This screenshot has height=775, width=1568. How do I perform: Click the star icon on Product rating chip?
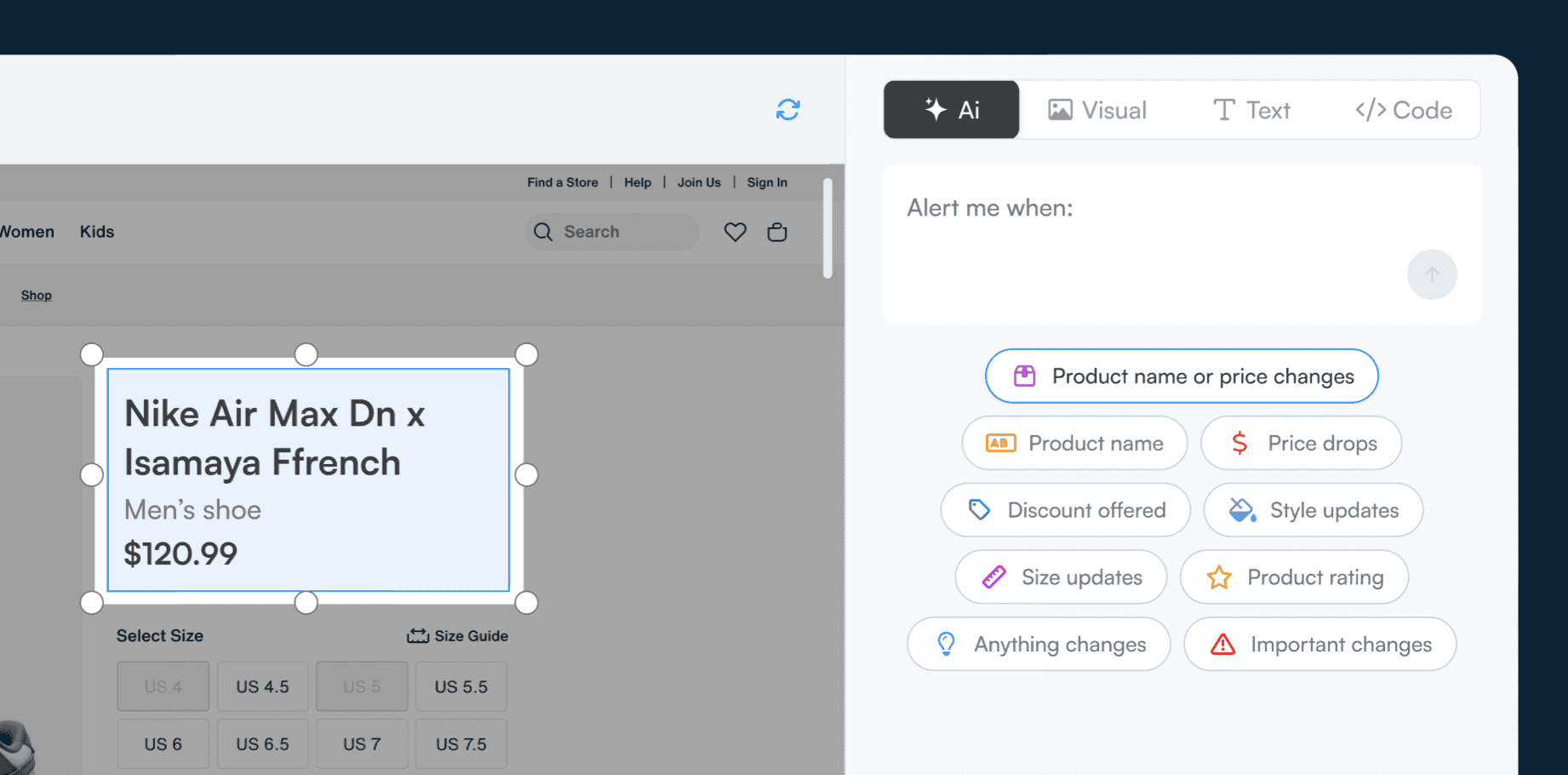[x=1219, y=577]
